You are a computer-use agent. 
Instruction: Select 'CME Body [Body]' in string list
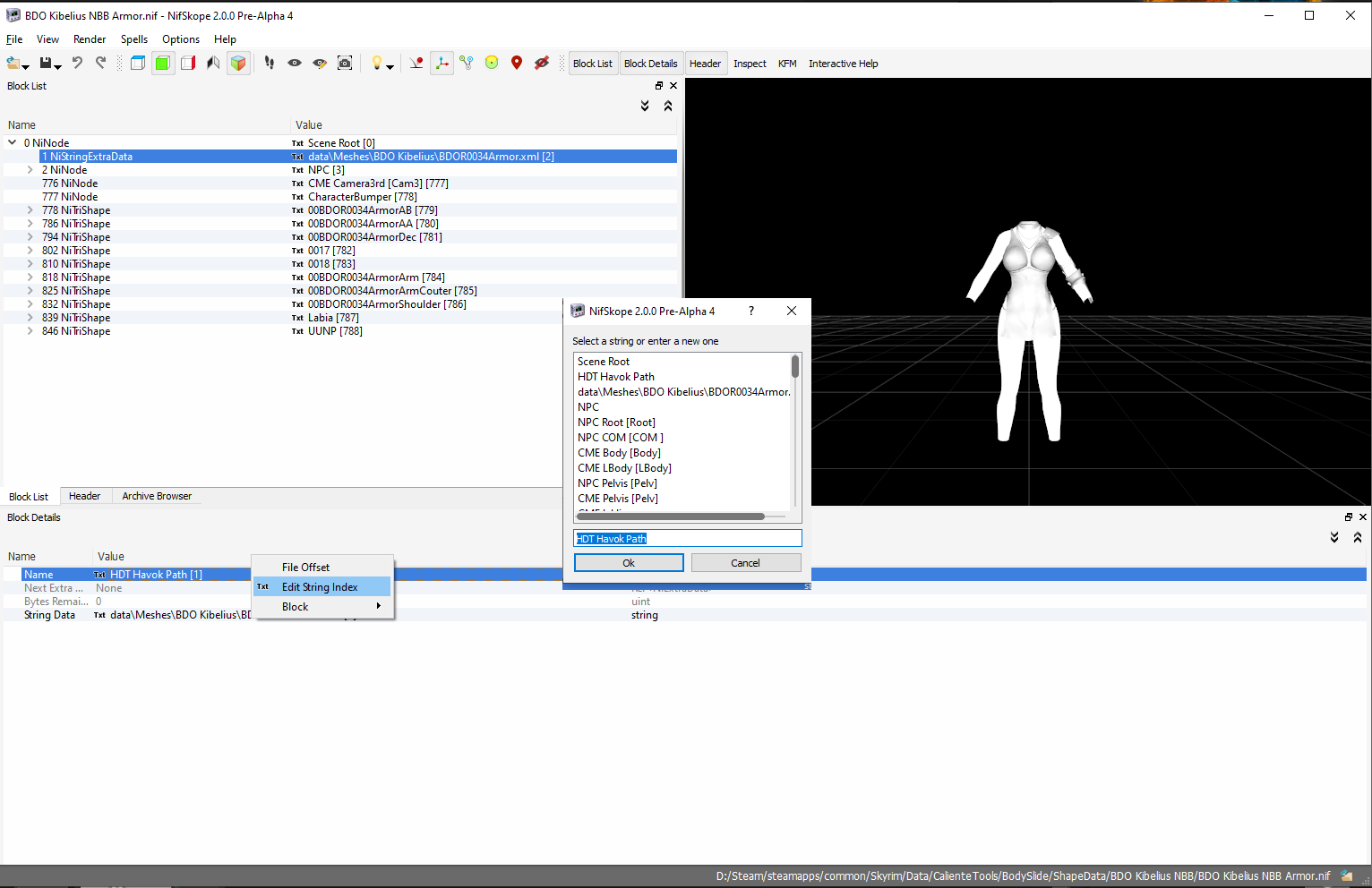[619, 453]
